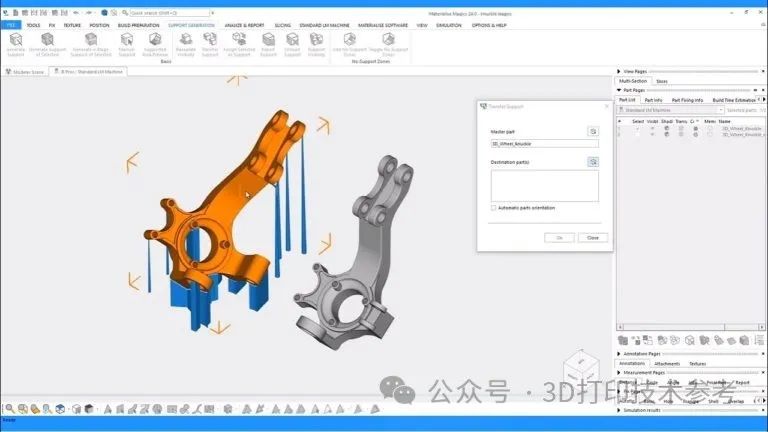Click the blue cube view icon in bottom toolbar
The image size is (768, 432).
(x=60, y=408)
